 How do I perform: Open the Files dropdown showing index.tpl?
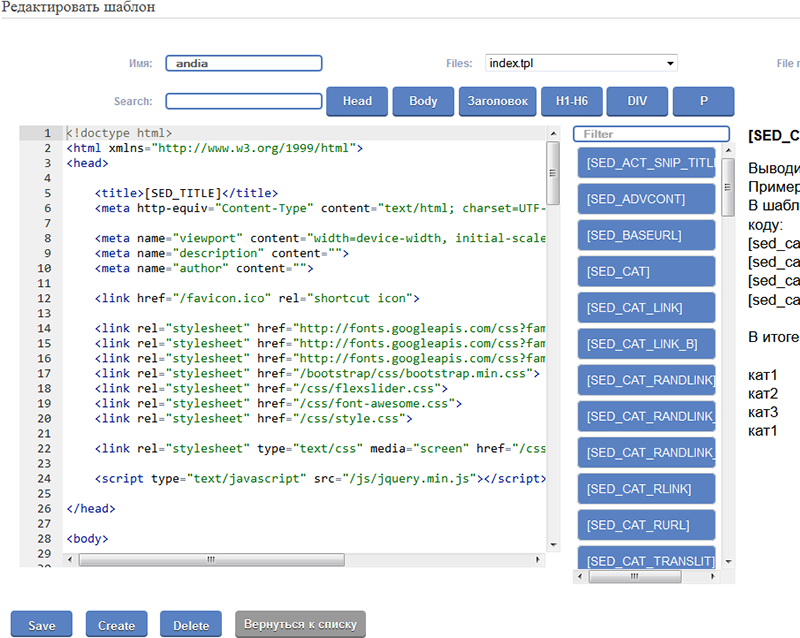point(581,63)
